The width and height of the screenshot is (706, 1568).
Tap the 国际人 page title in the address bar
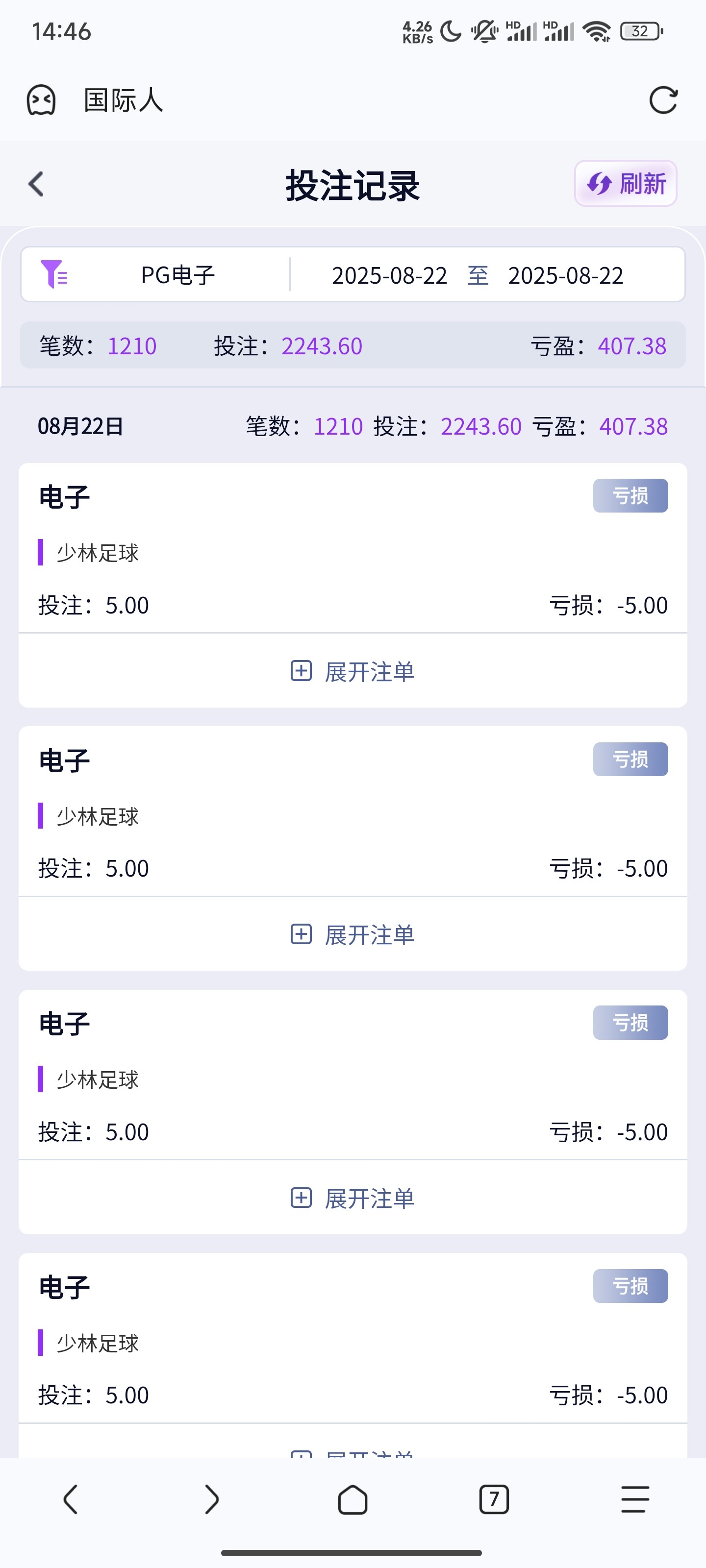coord(124,100)
